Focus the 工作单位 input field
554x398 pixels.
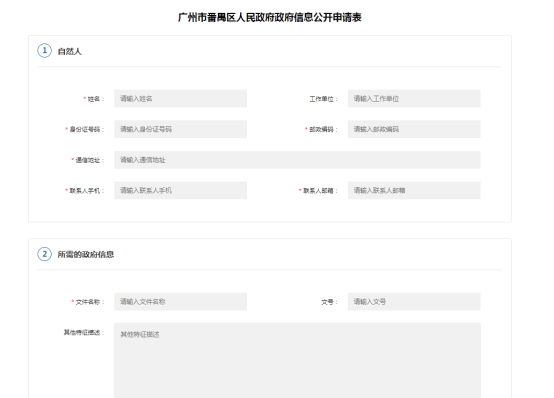(414, 99)
